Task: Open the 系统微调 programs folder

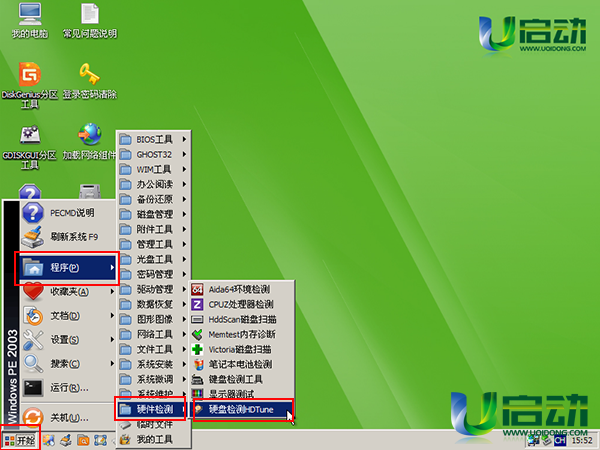Action: pyautogui.click(x=153, y=379)
